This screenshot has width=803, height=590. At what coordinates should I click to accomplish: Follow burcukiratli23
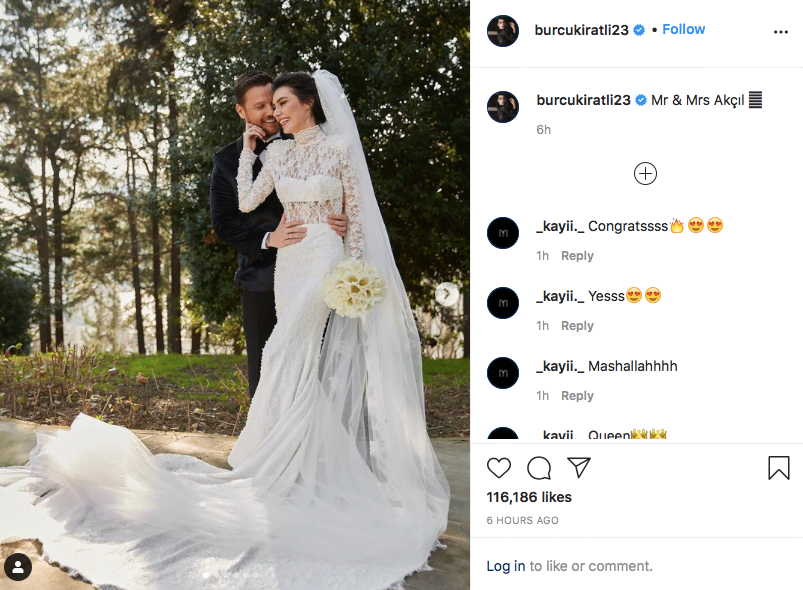[684, 29]
